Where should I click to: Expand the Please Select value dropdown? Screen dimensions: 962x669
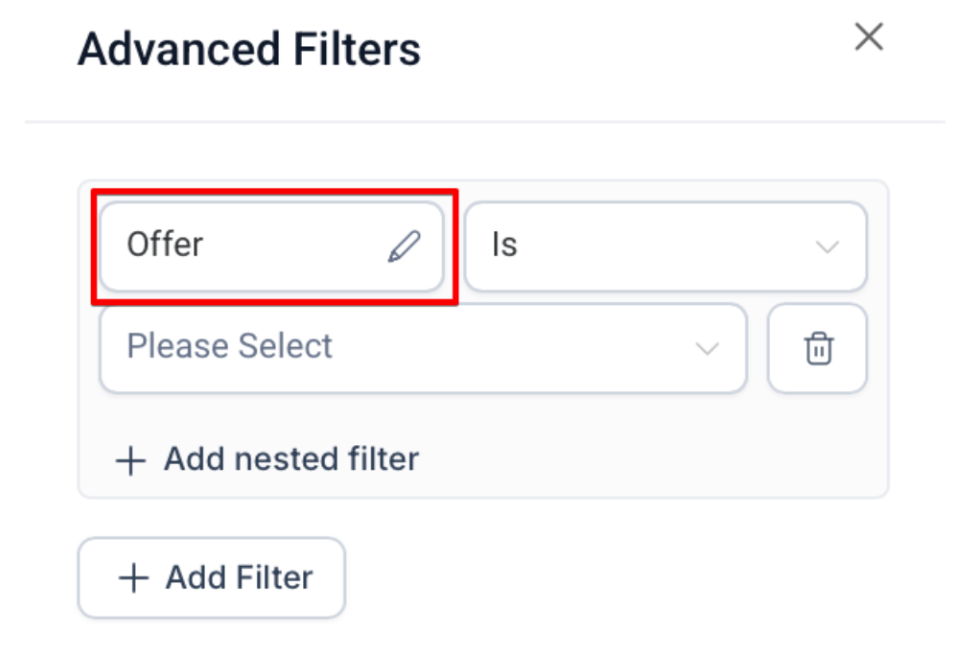click(x=422, y=348)
